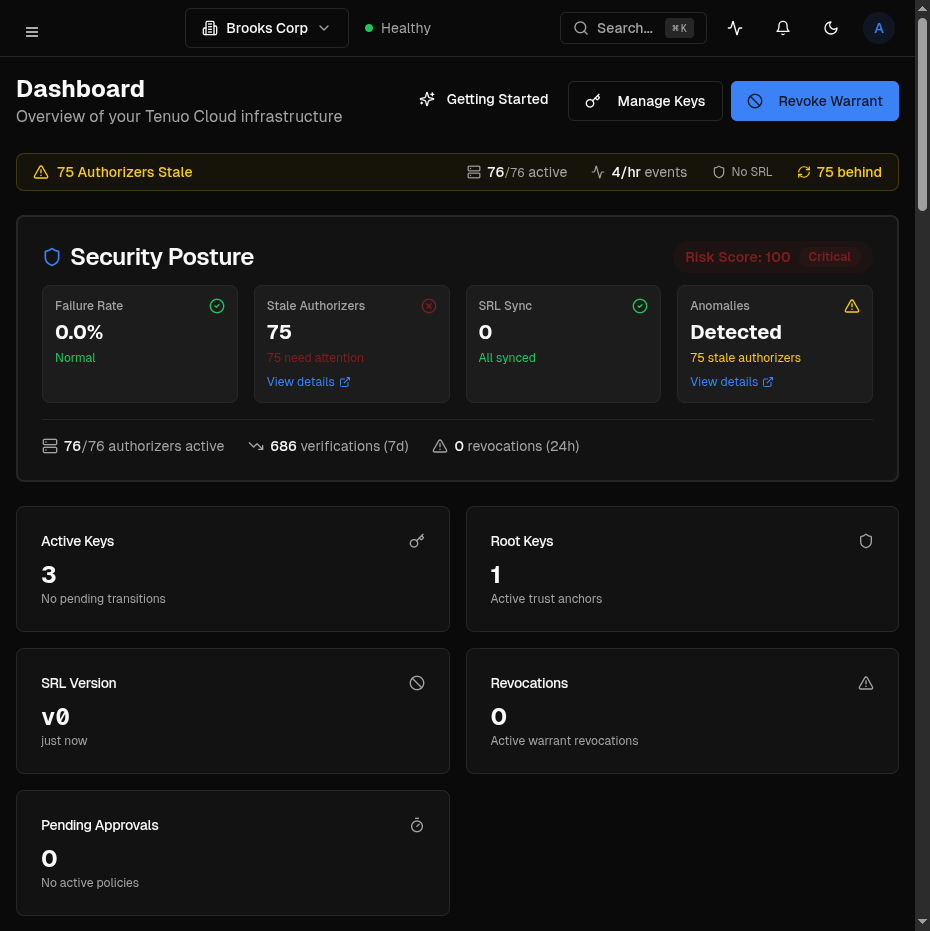Open View details under Anomalies
Screen dimensions: 930x931
732,382
